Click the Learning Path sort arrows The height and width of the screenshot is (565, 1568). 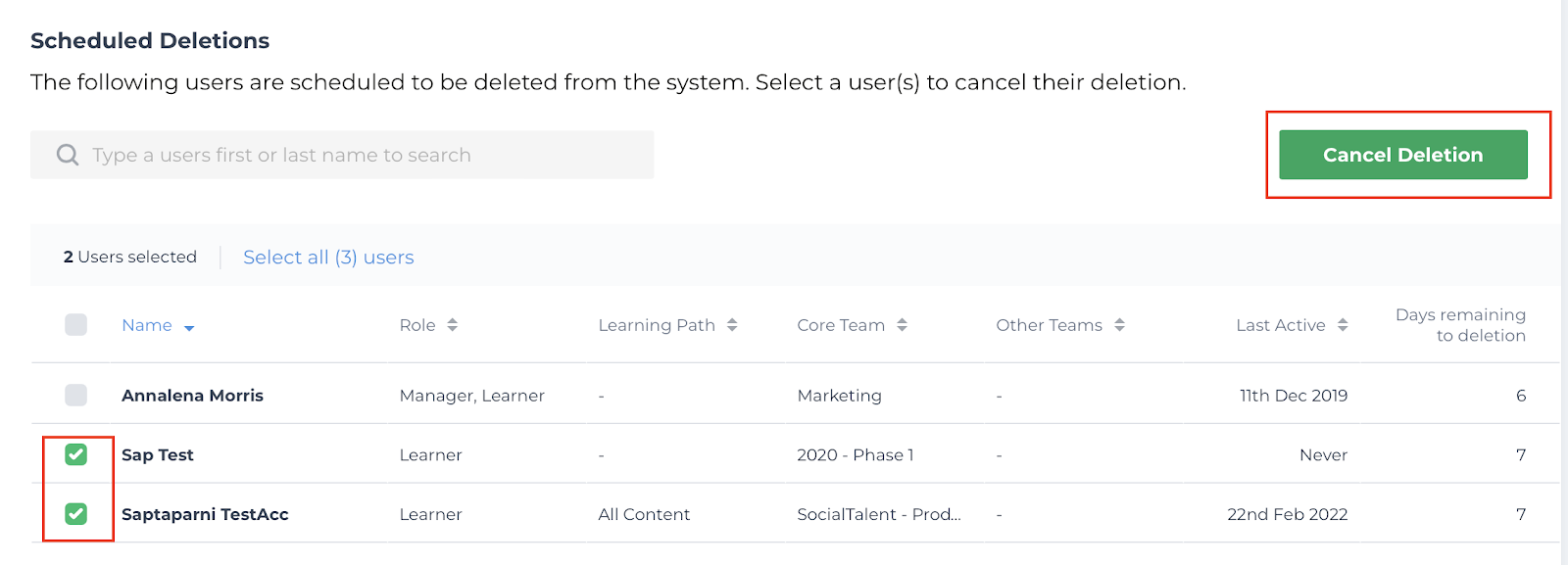pyautogui.click(x=732, y=325)
